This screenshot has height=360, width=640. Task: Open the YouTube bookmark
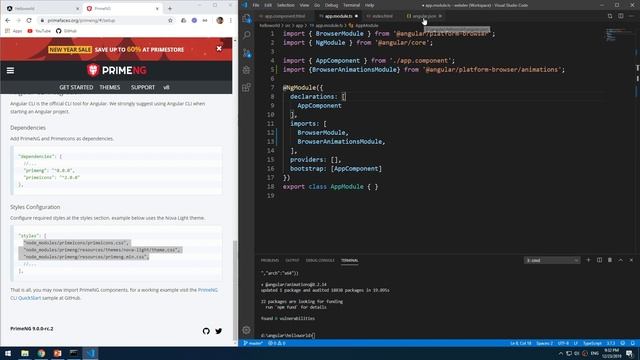click(39, 31)
